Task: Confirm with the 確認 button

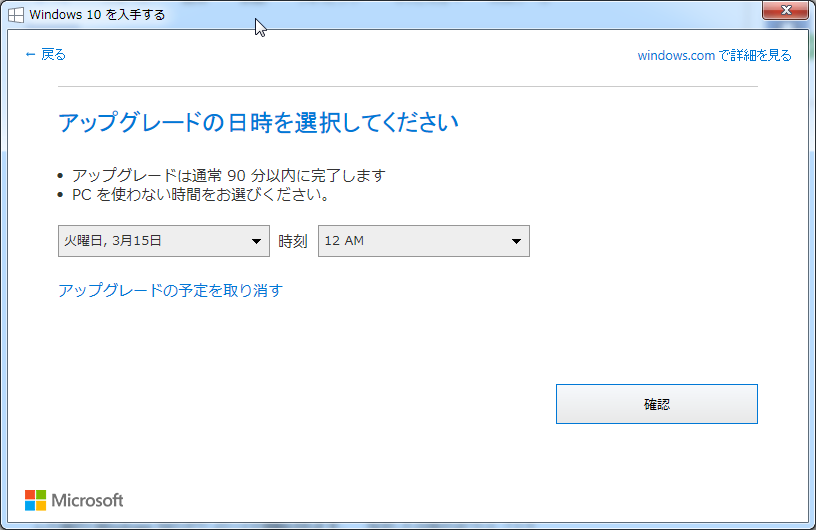Action: click(656, 404)
